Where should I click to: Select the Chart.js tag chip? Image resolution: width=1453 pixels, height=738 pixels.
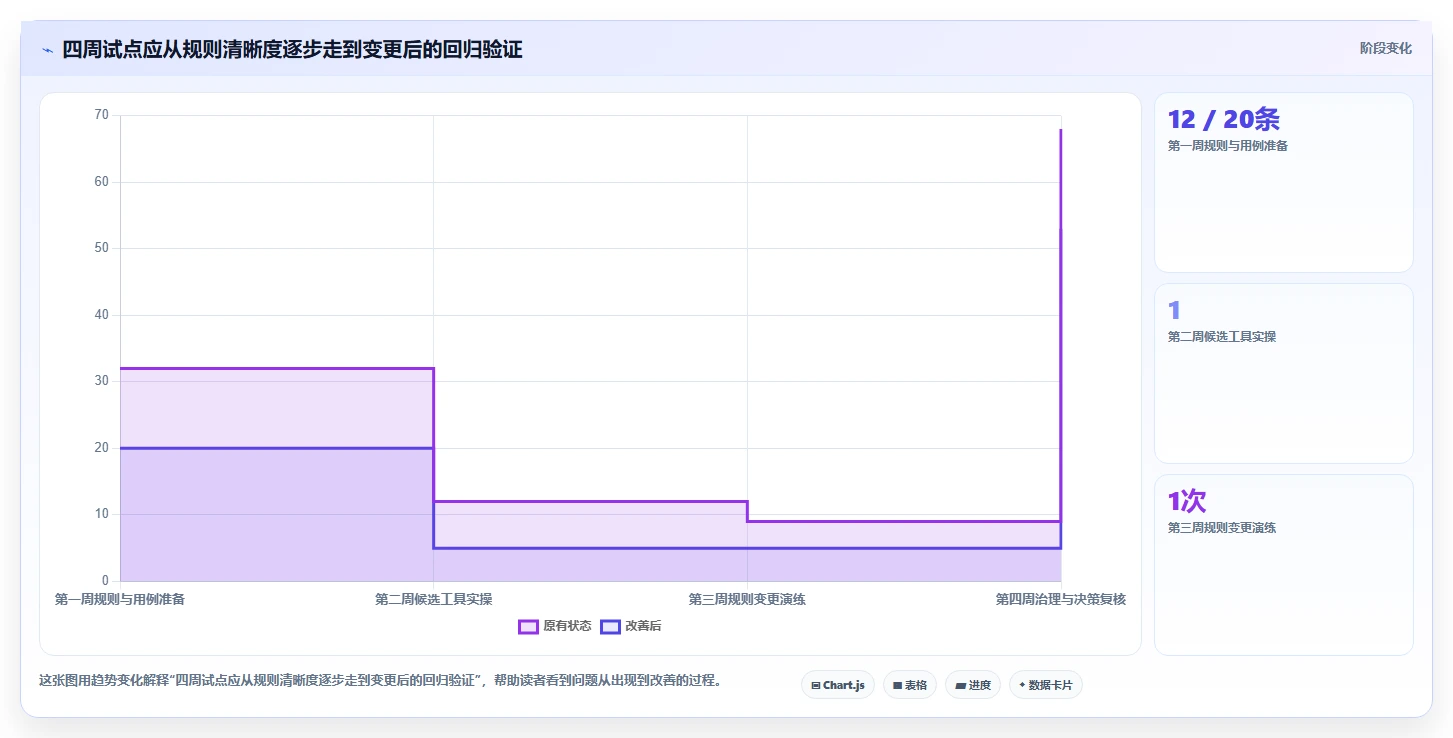pos(838,685)
